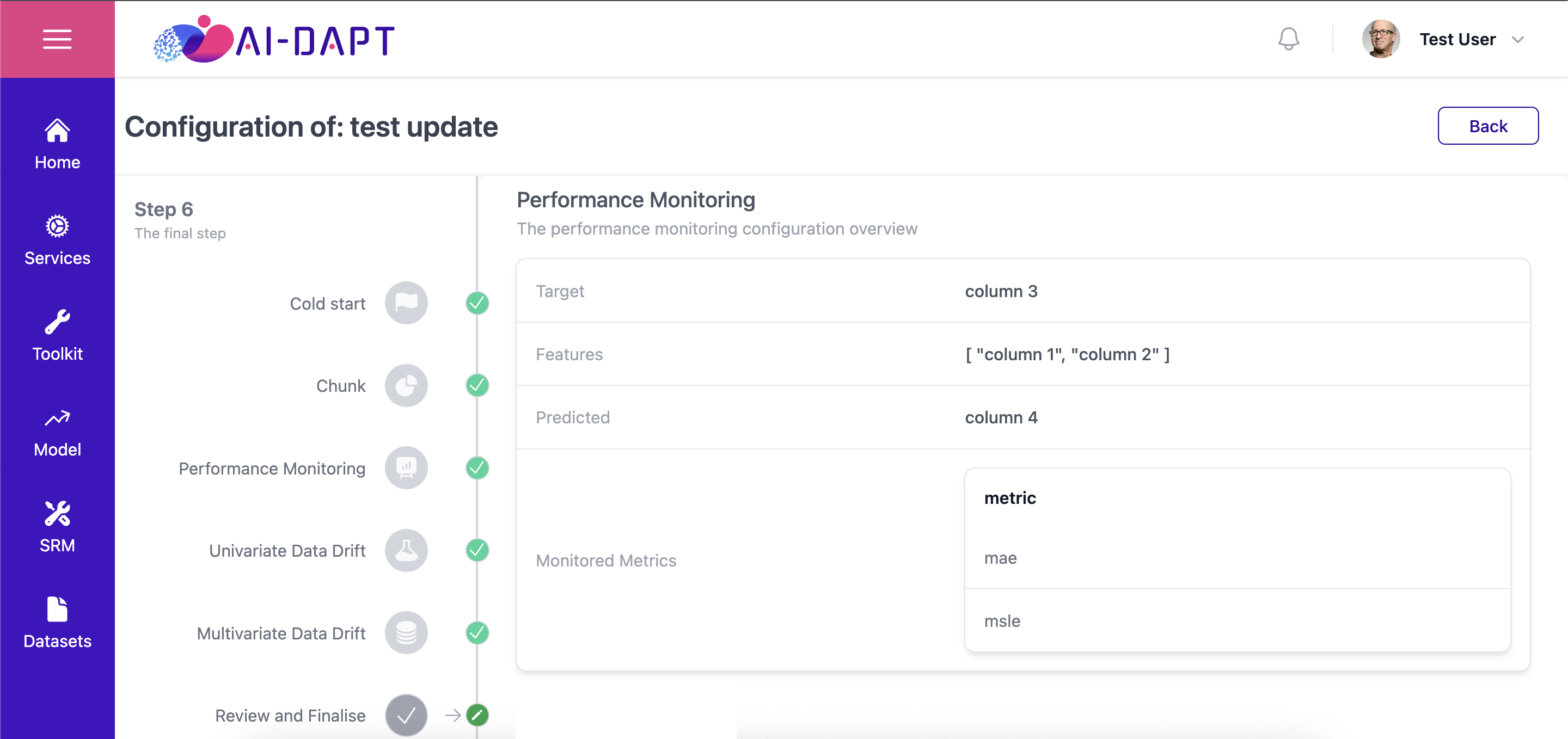Expand the Test User dropdown chevron
The height and width of the screenshot is (739, 1568).
click(1517, 40)
